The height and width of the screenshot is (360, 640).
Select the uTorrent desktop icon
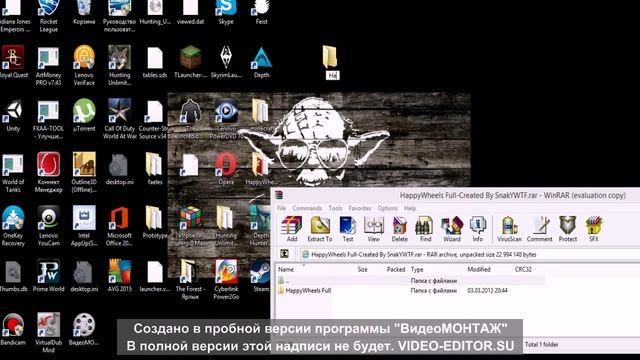[x=84, y=115]
